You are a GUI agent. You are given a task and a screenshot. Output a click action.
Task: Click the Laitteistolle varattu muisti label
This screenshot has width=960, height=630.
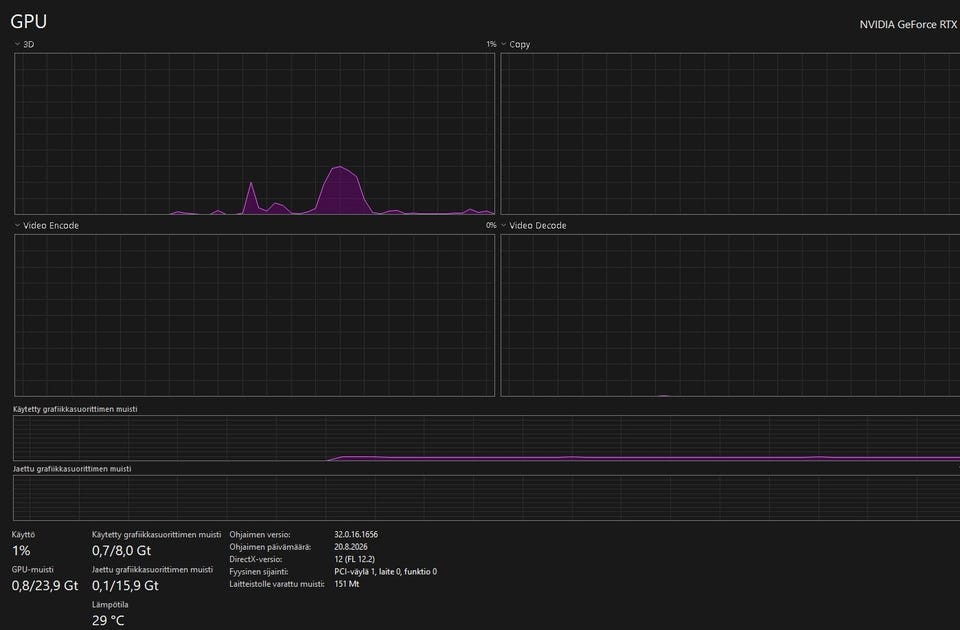click(x=277, y=583)
